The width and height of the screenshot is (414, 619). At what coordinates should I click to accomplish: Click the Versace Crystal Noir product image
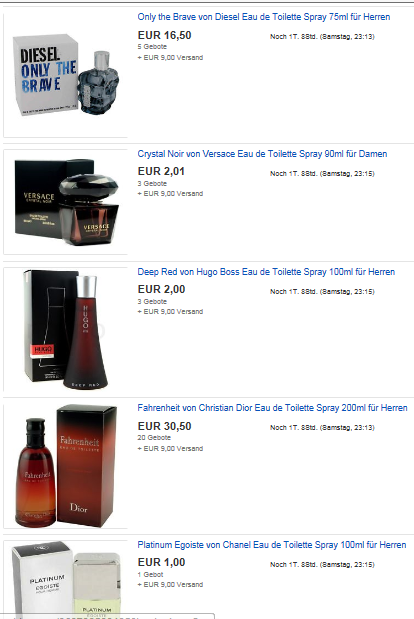pos(67,202)
